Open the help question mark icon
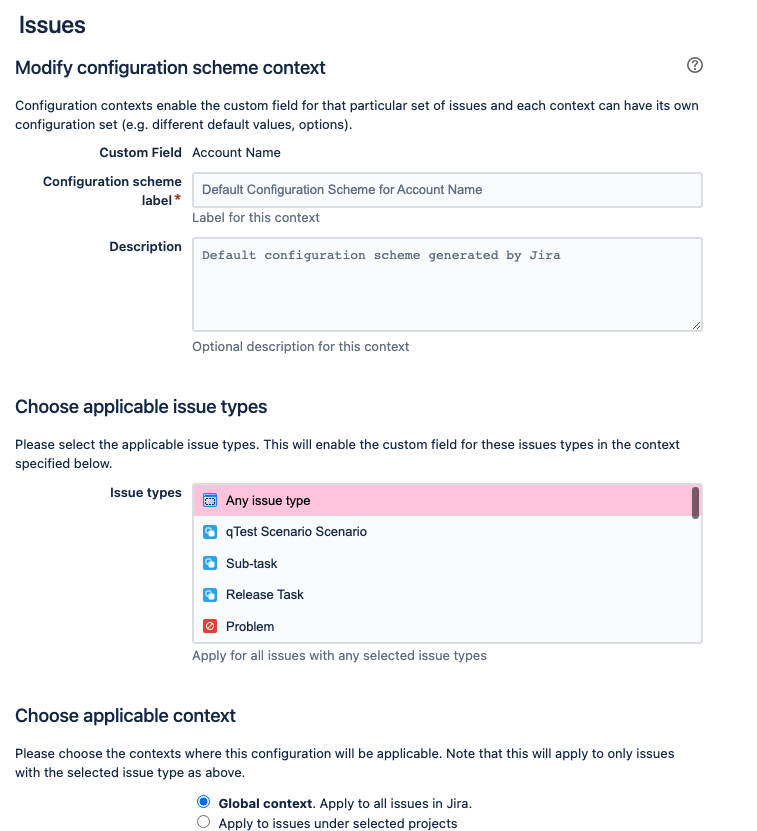Image resolution: width=757 pixels, height=831 pixels. (x=694, y=65)
